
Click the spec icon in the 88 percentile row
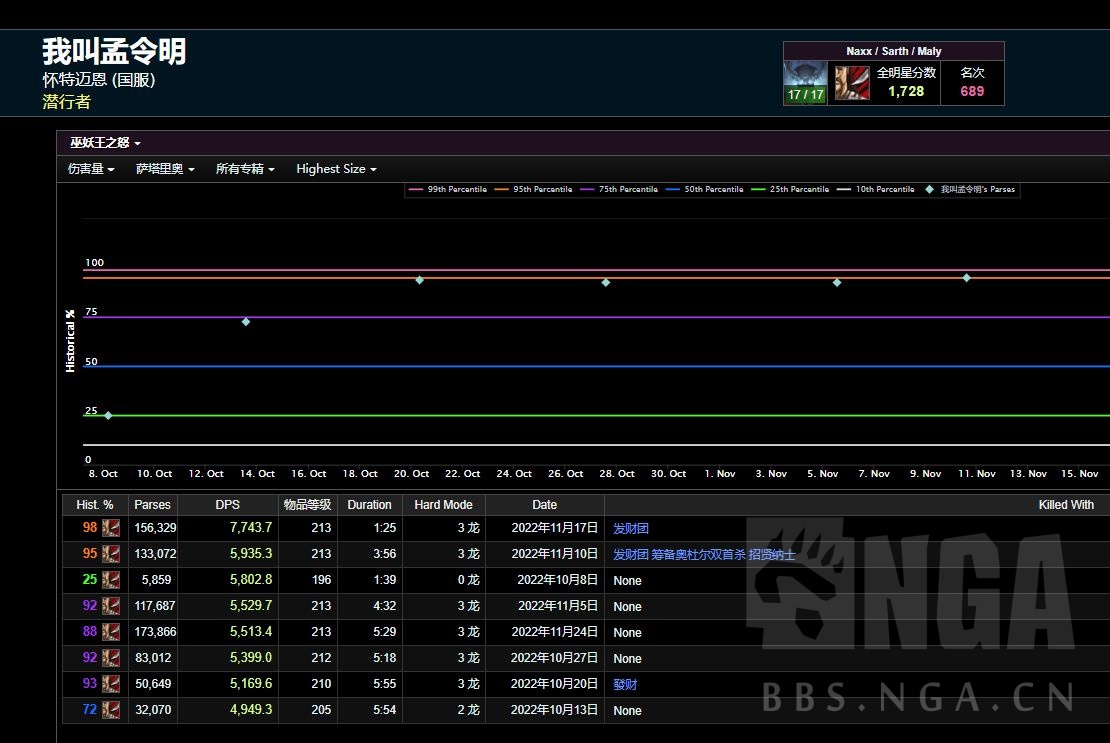click(x=111, y=632)
